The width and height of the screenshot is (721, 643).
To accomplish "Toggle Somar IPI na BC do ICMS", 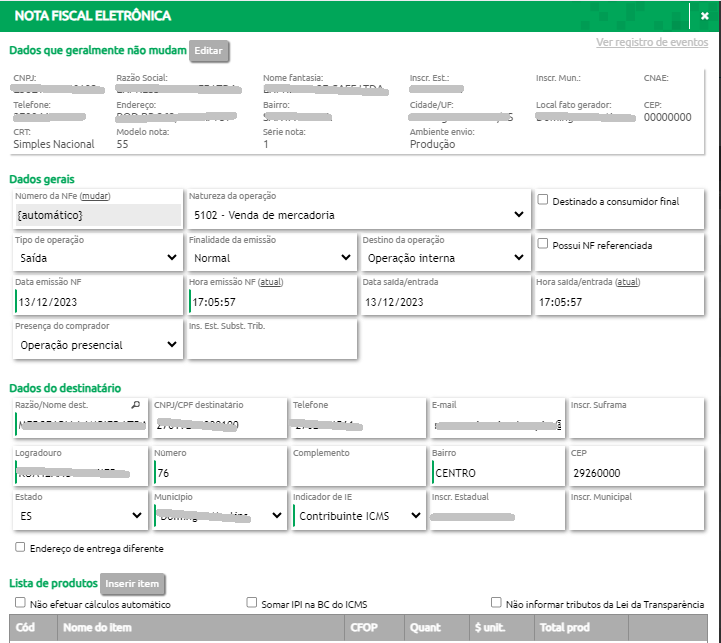I will click(252, 603).
